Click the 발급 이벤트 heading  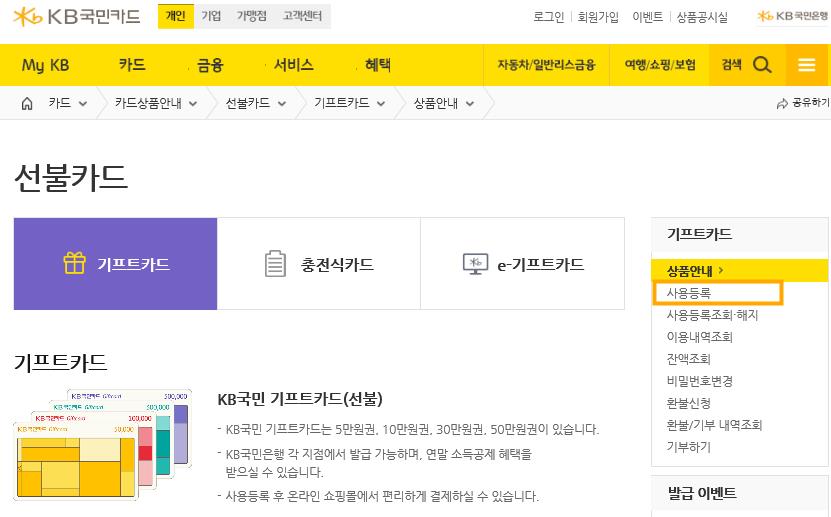[x=702, y=493]
